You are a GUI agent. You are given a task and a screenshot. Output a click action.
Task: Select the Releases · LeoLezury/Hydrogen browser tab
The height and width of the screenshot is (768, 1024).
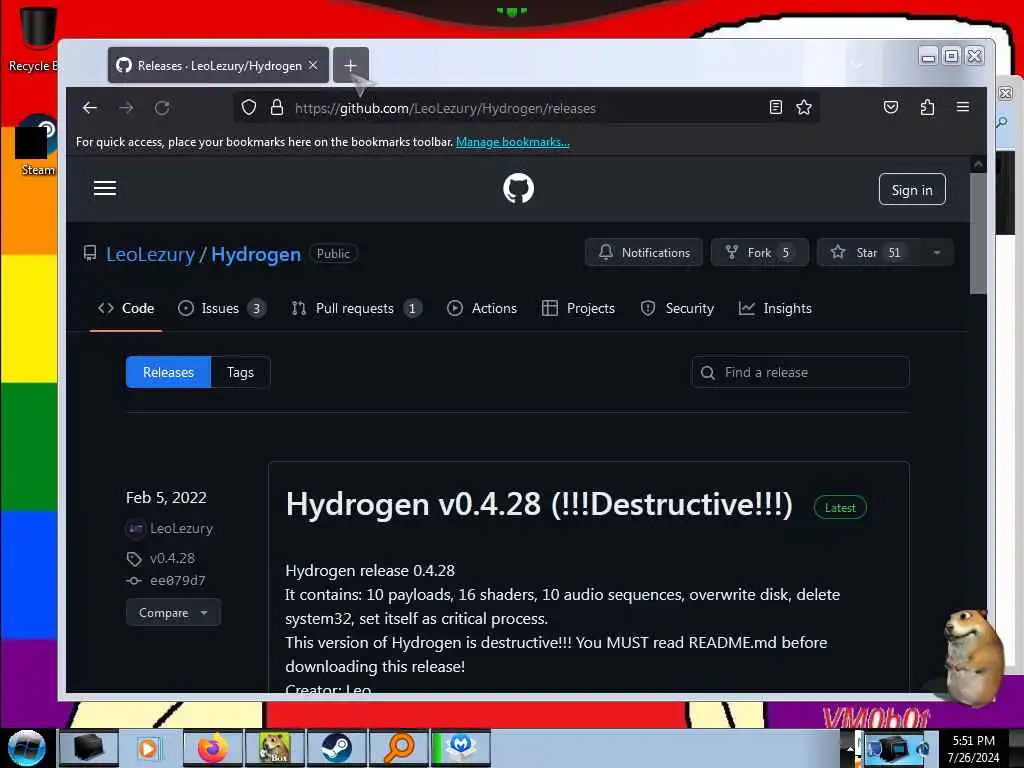[218, 65]
